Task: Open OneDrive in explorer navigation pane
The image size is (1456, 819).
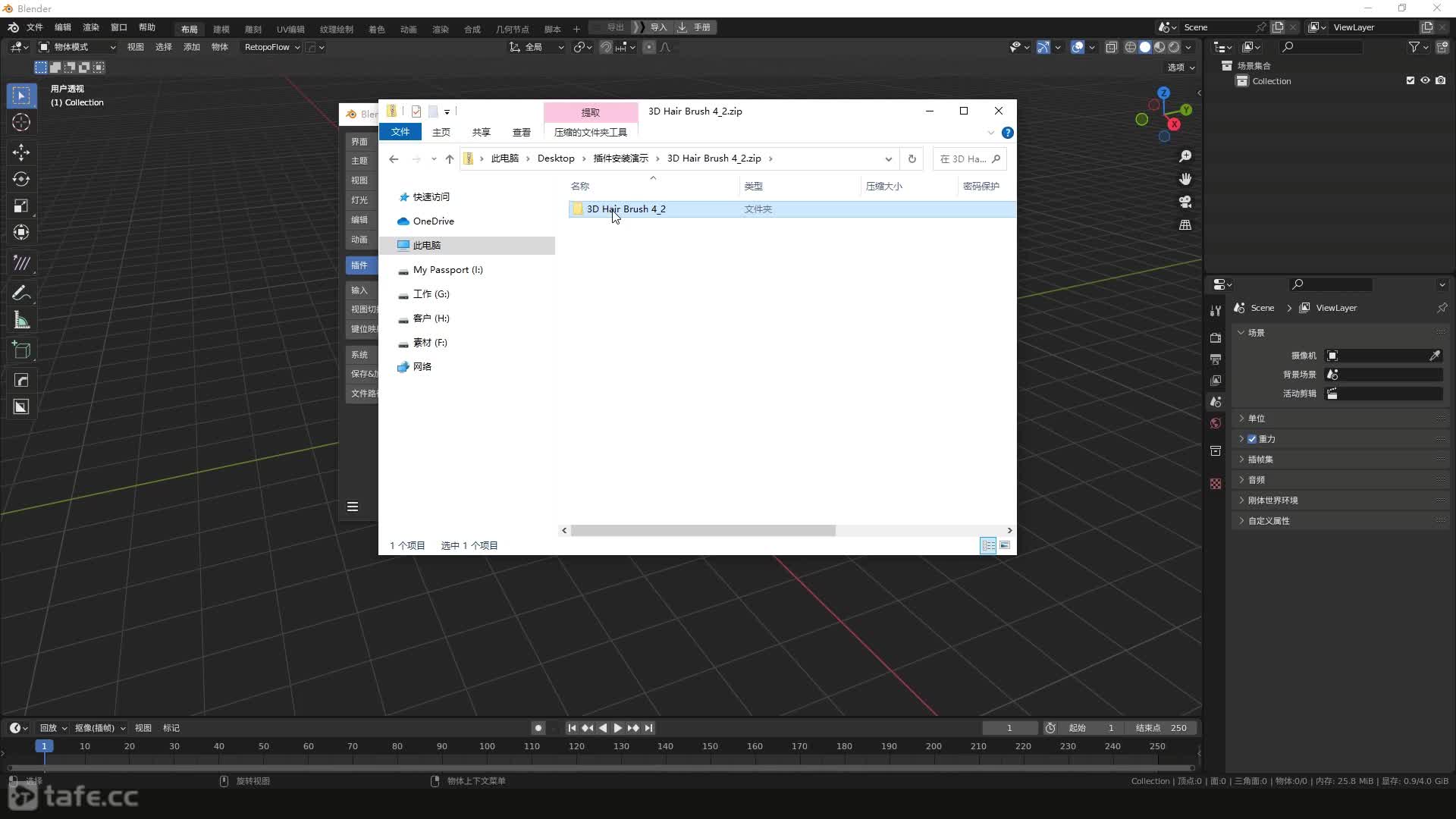Action: point(433,221)
